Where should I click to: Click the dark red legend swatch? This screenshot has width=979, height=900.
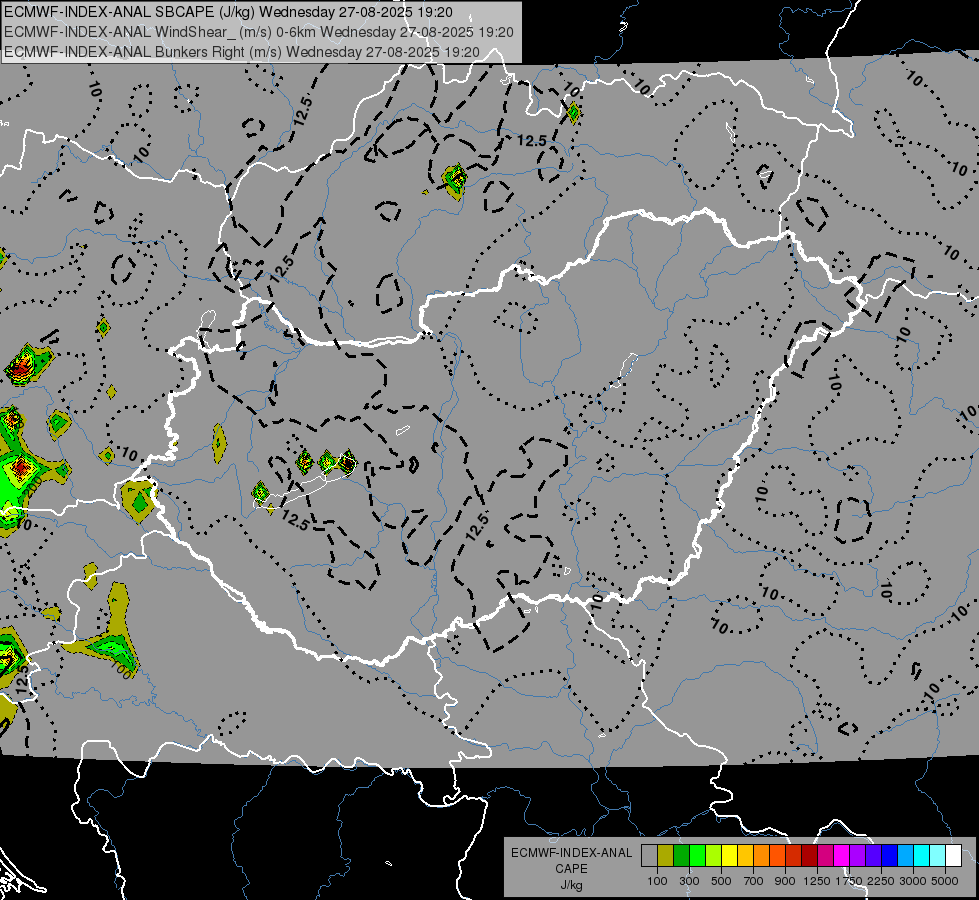pyautogui.click(x=809, y=856)
